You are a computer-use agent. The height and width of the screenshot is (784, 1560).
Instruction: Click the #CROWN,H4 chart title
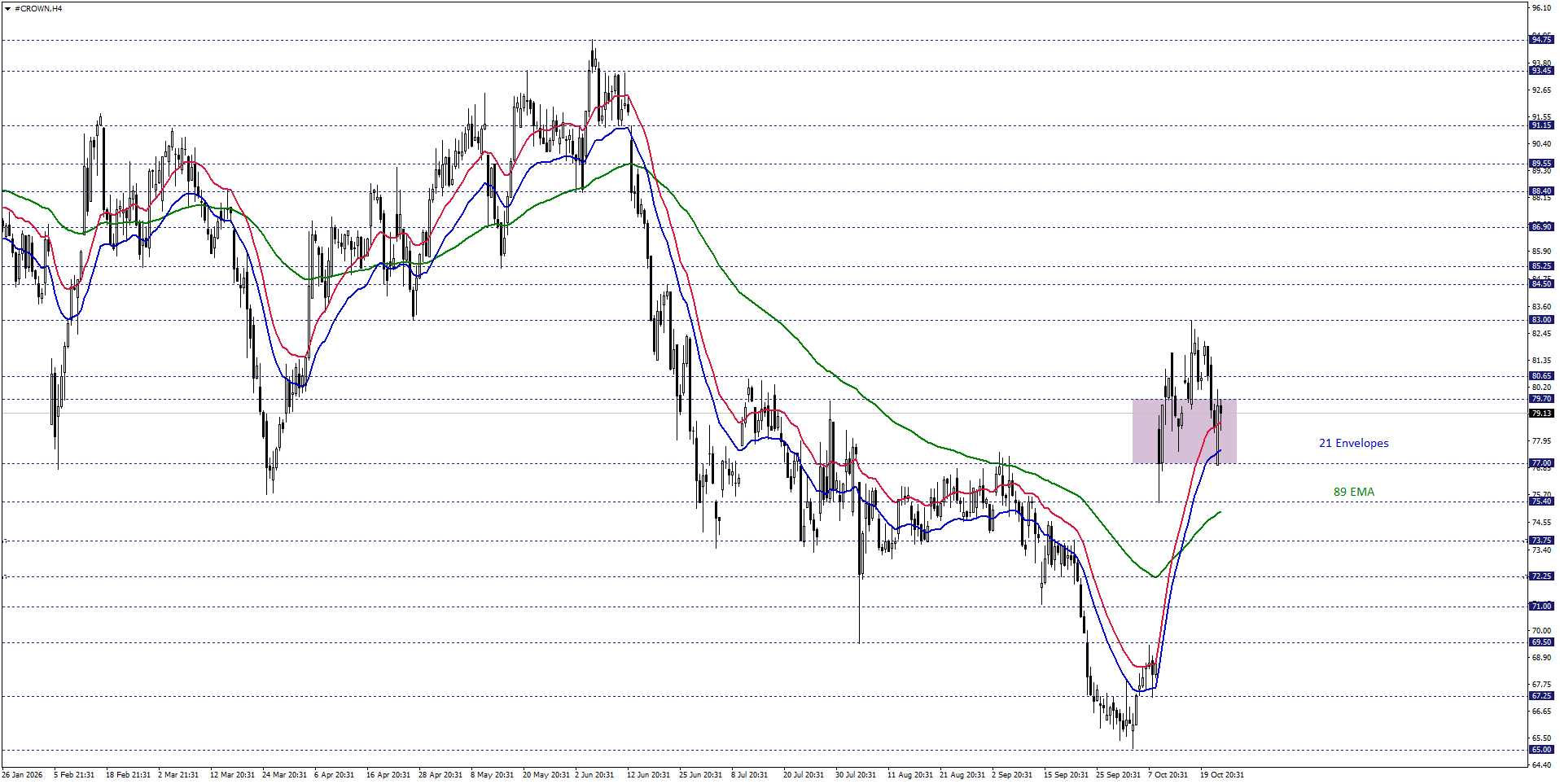click(38, 9)
